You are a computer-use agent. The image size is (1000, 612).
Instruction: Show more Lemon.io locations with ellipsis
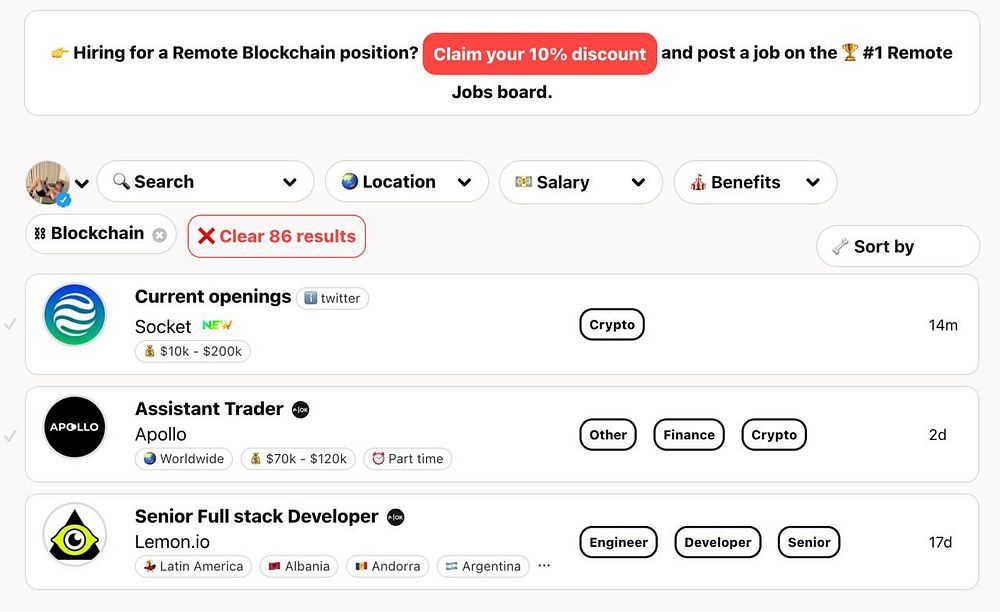544,566
